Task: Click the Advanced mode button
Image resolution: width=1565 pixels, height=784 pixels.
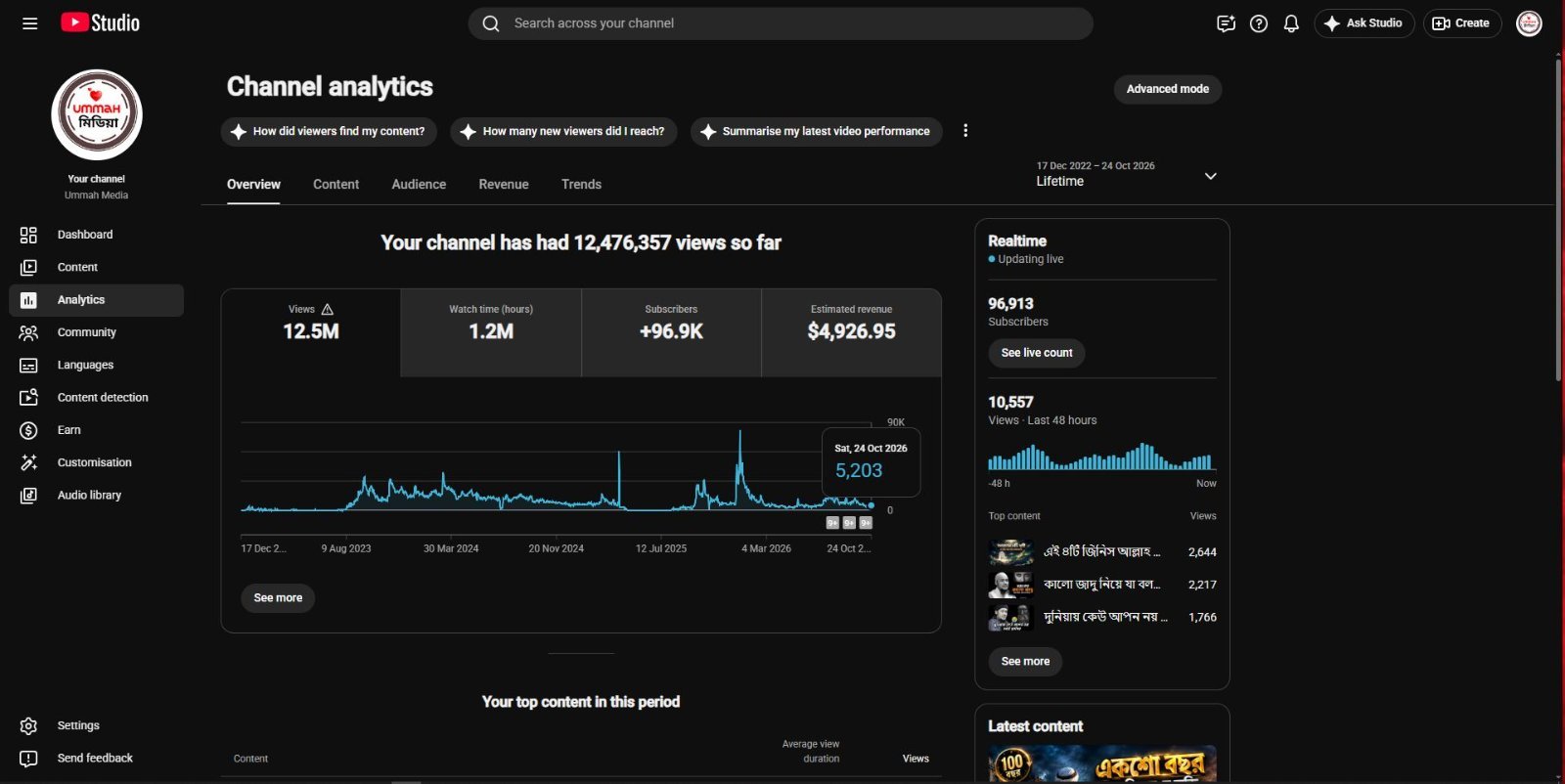Action: tap(1168, 89)
